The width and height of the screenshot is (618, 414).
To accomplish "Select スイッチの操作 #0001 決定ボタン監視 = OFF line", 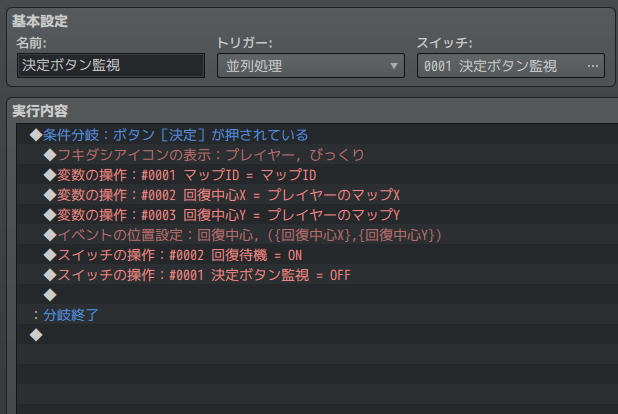I will 317,275.
